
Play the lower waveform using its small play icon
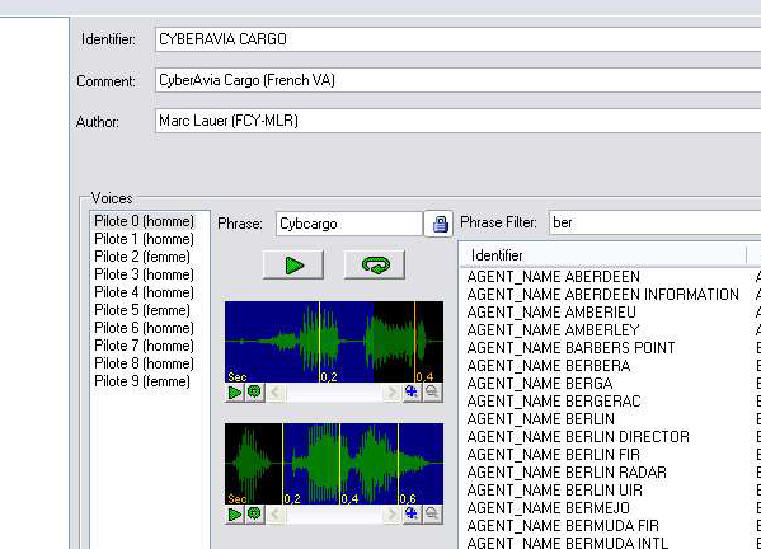click(x=235, y=515)
